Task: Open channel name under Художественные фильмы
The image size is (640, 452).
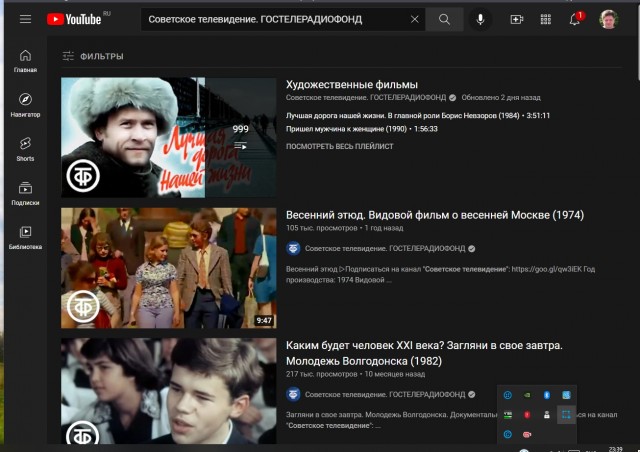Action: pyautogui.click(x=366, y=98)
